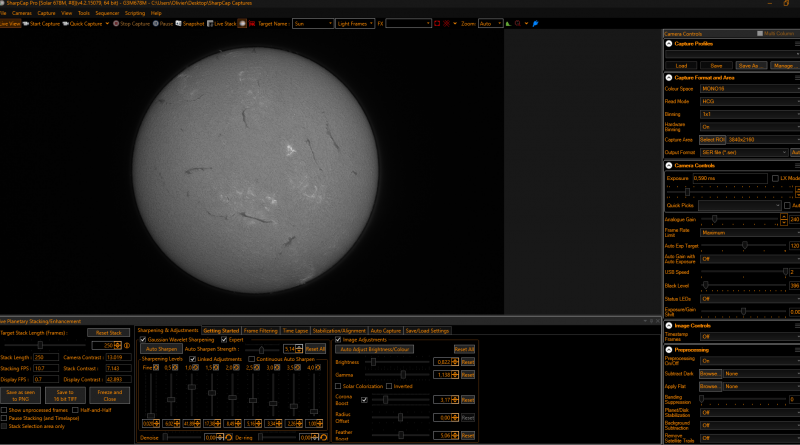Viewport: 800px width, 445px height.
Task: Switch to the Frame Filtering tab
Action: click(x=261, y=331)
